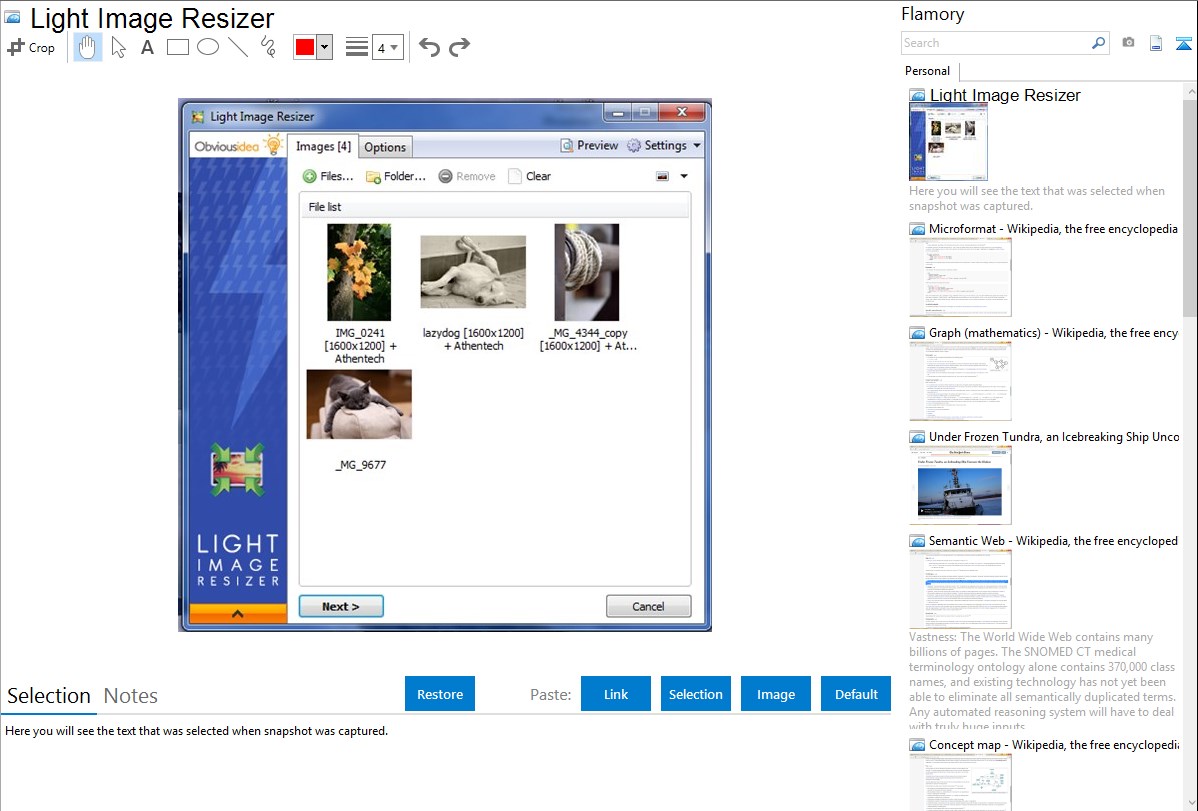This screenshot has height=811, width=1198.
Task: Click the Next > button
Action: pyautogui.click(x=341, y=606)
